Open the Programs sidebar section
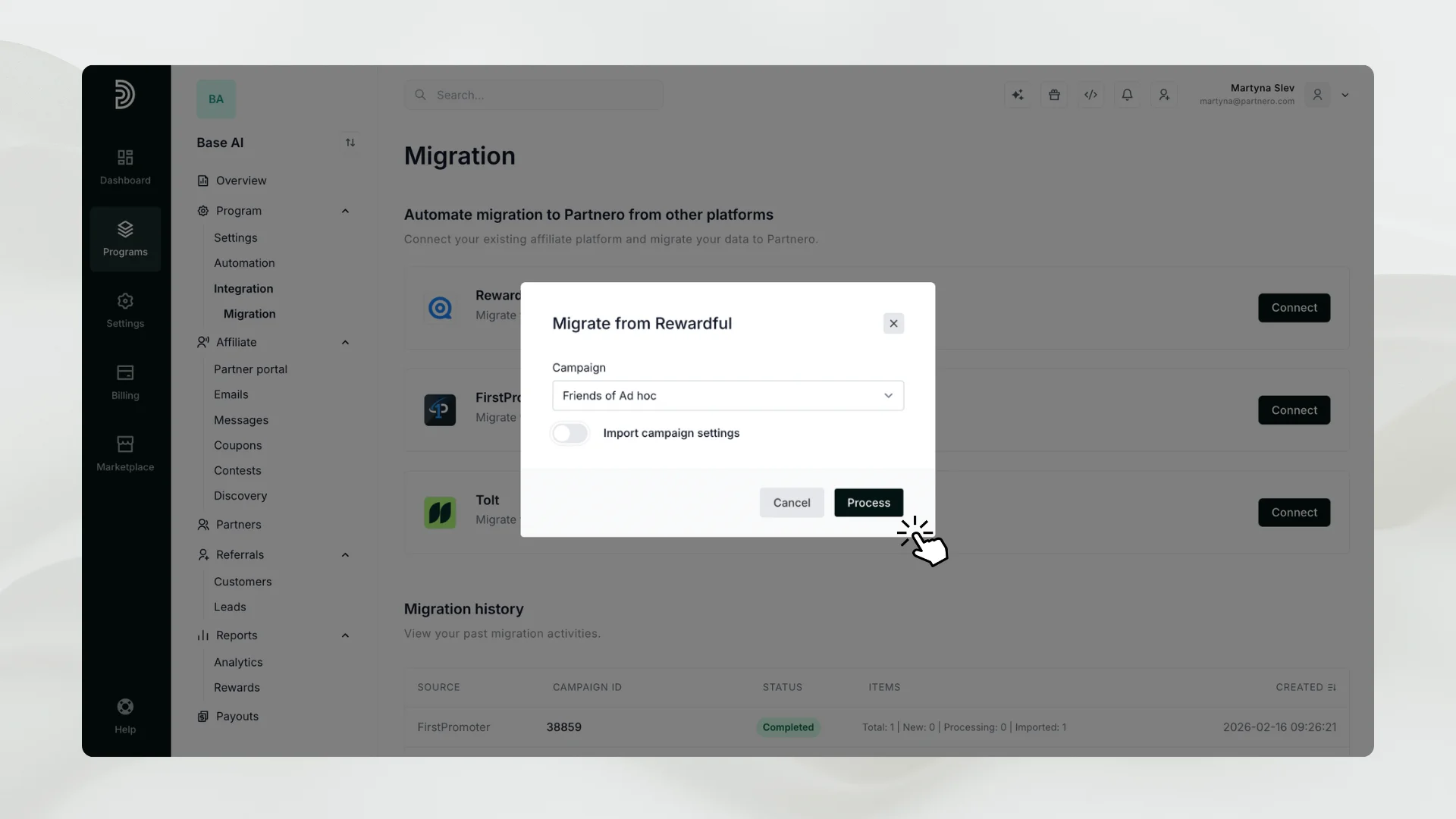The image size is (1456, 819). [x=125, y=239]
